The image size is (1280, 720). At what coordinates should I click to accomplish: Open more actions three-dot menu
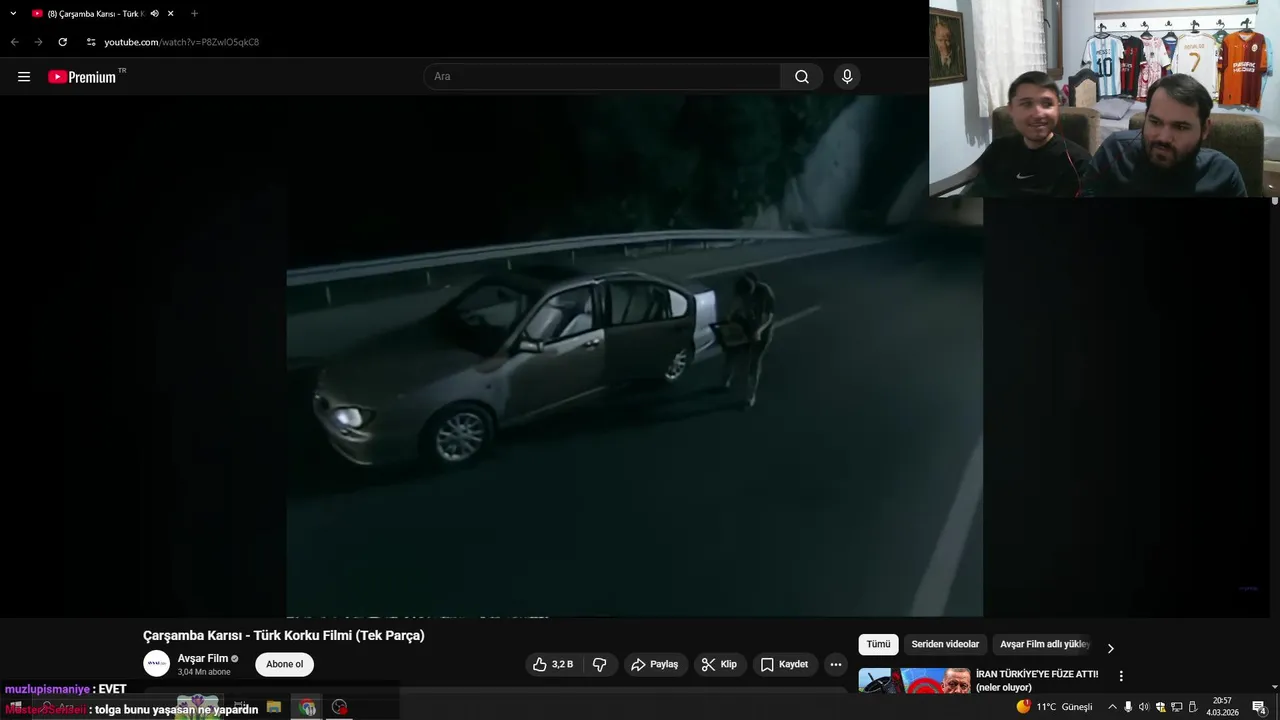[836, 664]
